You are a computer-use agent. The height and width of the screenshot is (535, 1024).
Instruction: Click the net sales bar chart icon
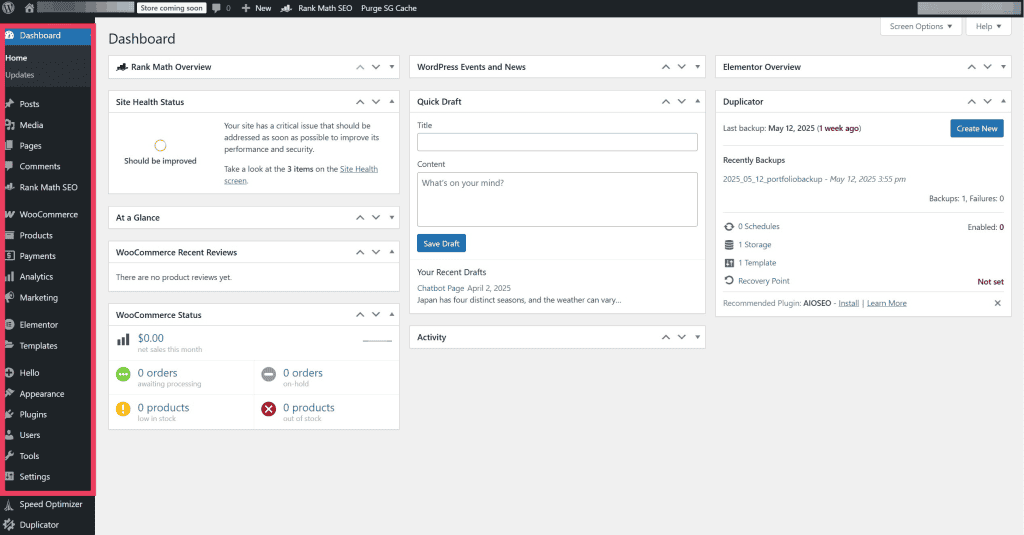tap(123, 340)
